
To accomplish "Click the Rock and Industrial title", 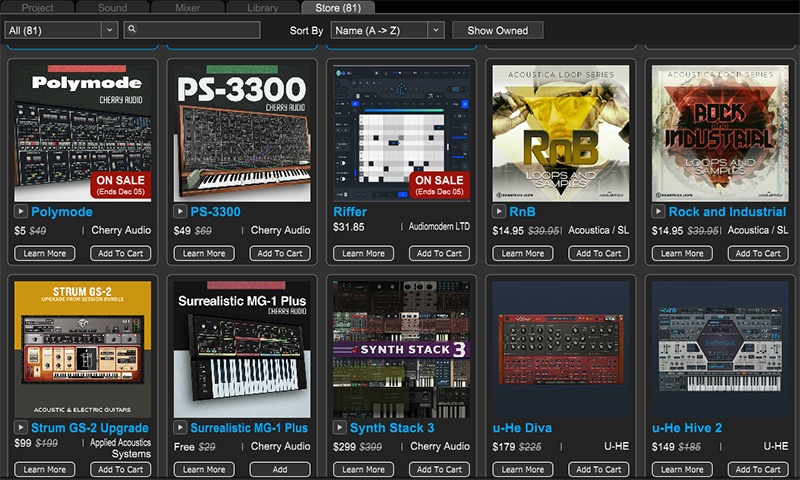I will [728, 212].
